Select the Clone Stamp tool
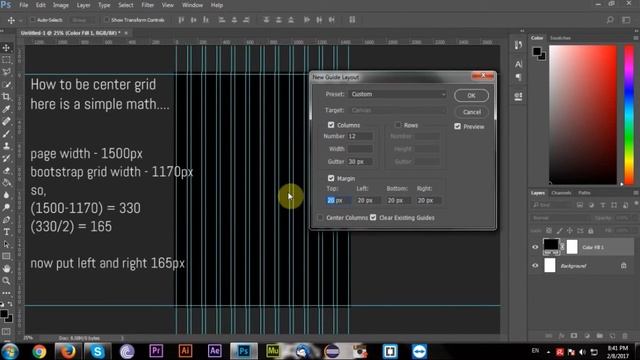The image size is (640, 360). coord(6,146)
